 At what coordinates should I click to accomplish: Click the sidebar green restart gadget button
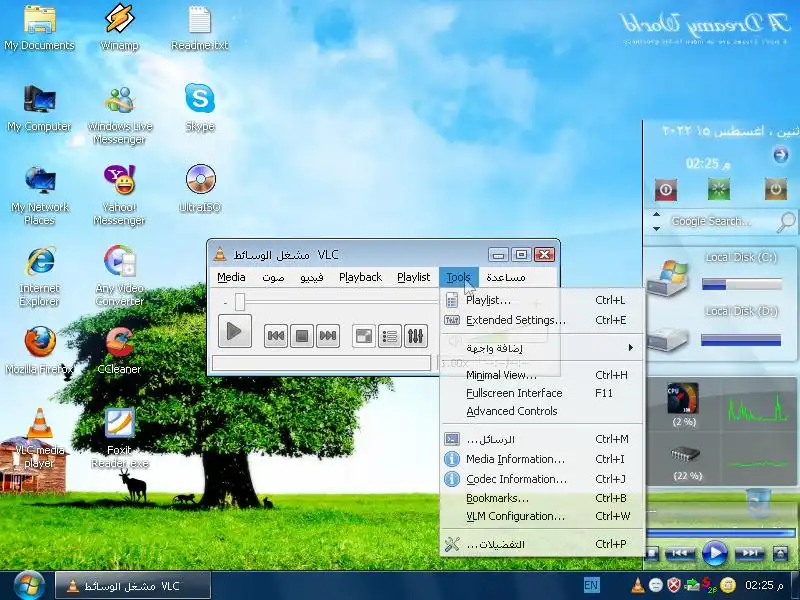tap(719, 189)
